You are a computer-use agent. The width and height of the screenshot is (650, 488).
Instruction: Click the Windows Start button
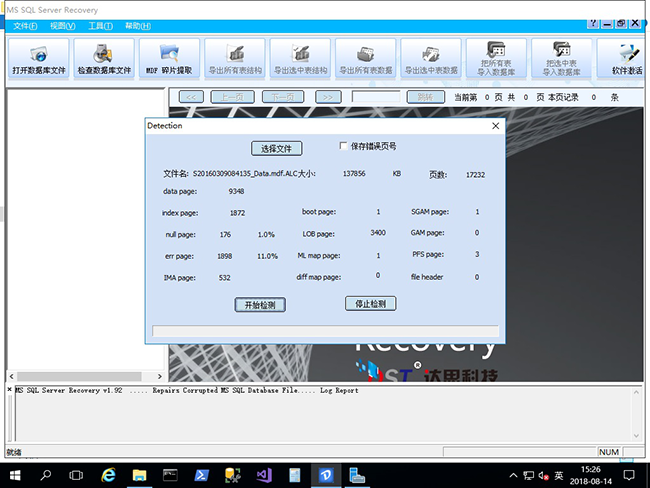click(15, 473)
